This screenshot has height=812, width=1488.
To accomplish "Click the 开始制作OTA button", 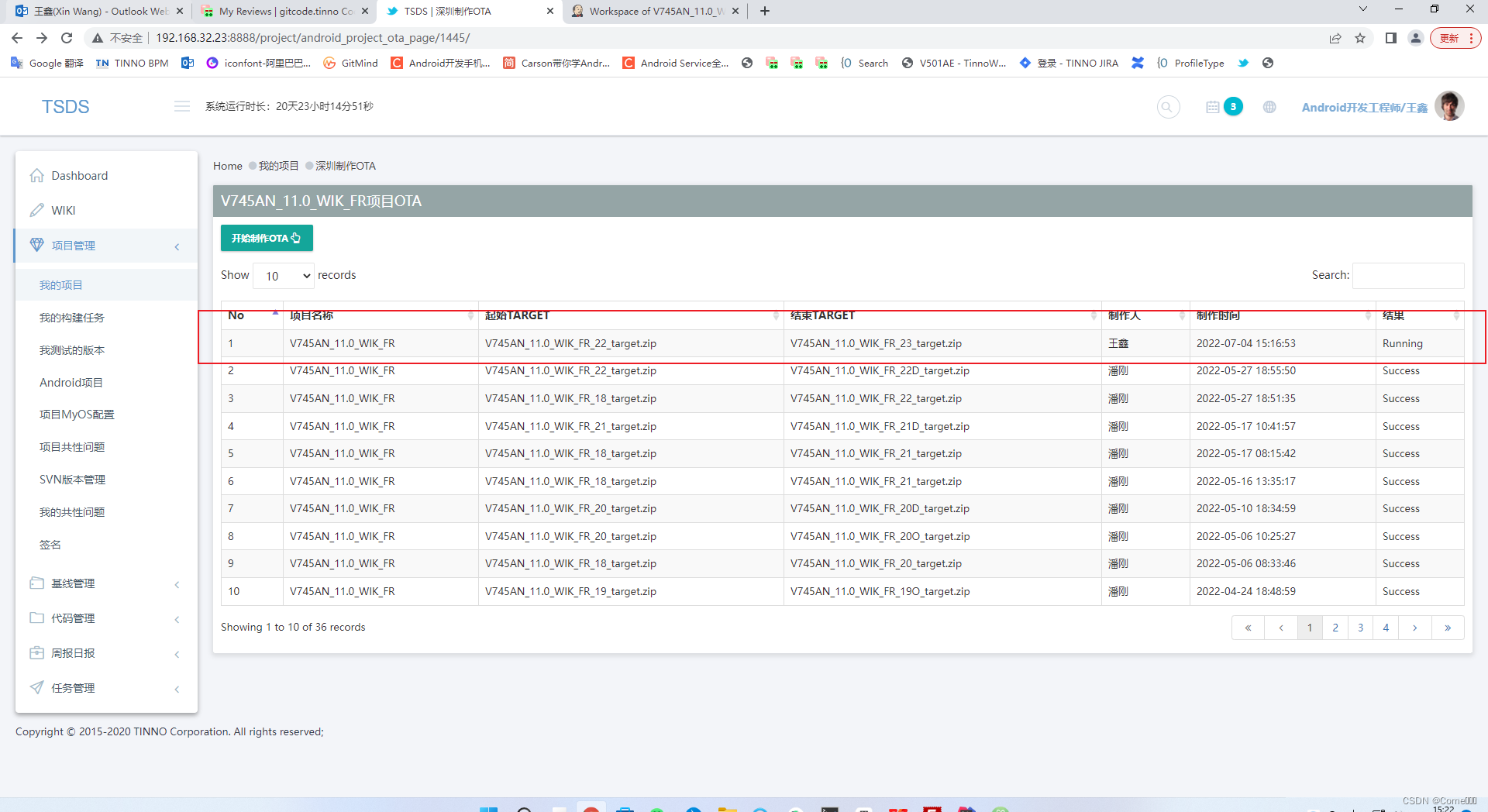I will (x=267, y=238).
